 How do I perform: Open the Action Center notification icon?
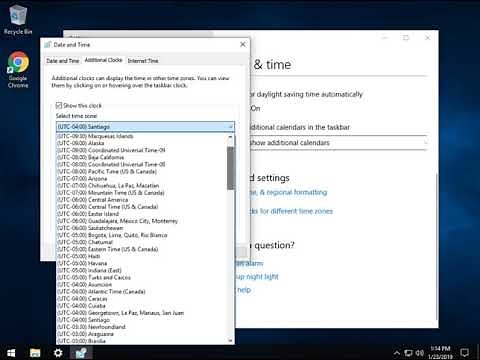pyautogui.click(x=464, y=353)
